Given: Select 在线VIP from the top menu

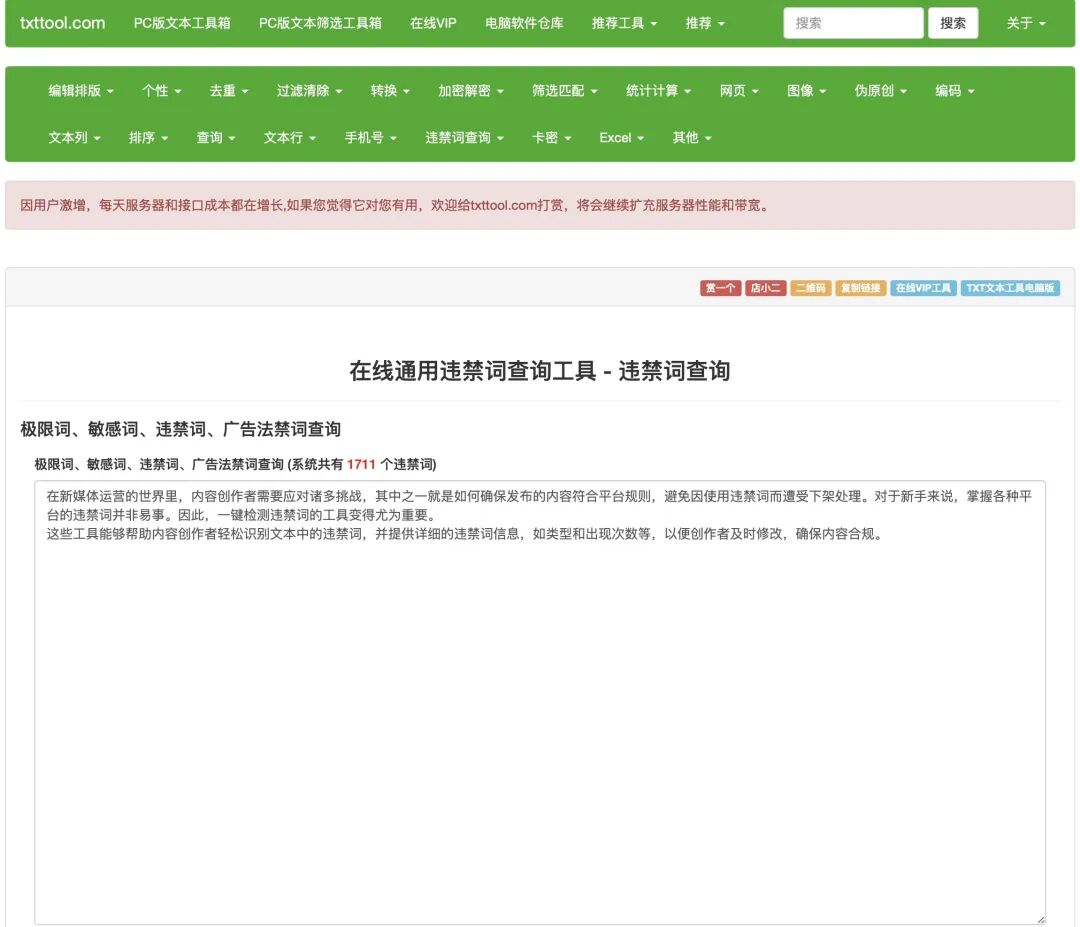Looking at the screenshot, I should coord(431,23).
